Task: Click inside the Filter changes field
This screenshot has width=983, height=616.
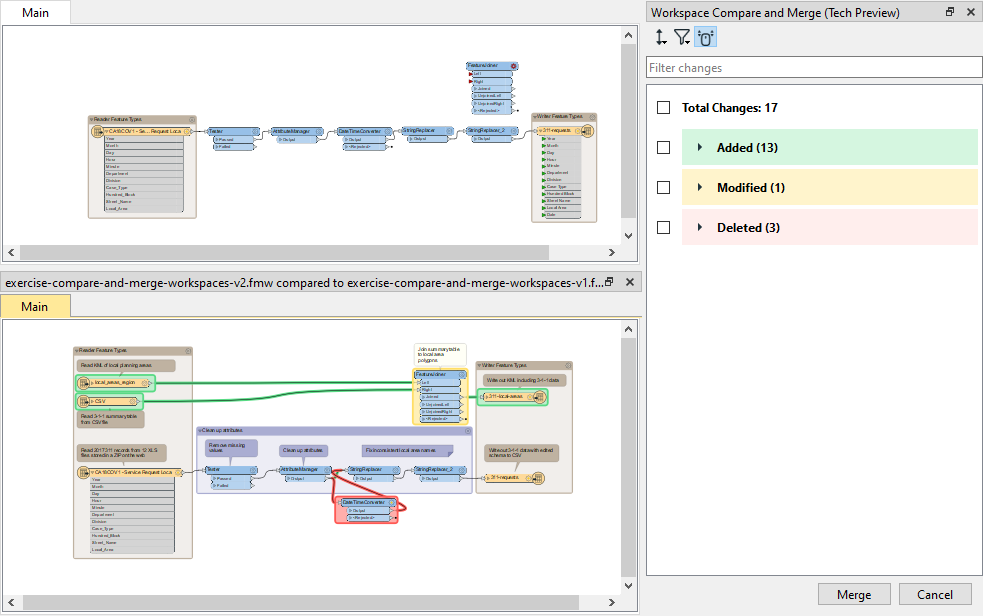Action: click(x=810, y=67)
